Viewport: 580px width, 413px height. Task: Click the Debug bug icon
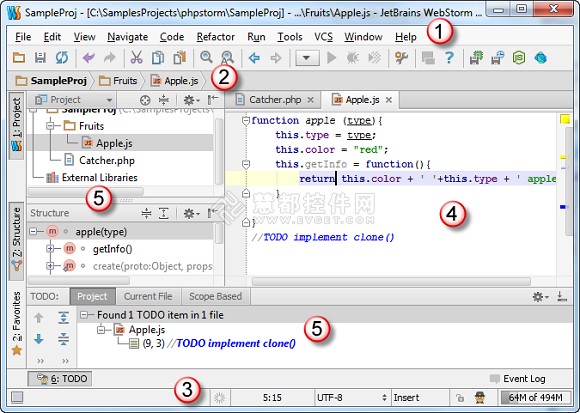pos(353,58)
